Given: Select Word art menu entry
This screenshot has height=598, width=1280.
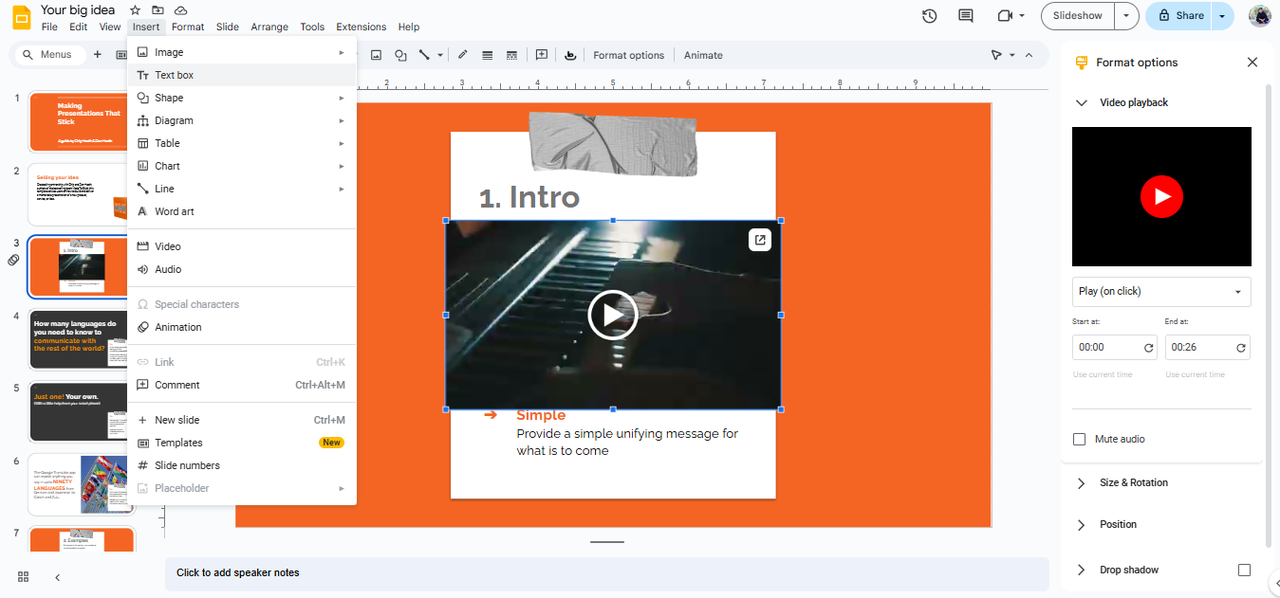Looking at the screenshot, I should [174, 212].
